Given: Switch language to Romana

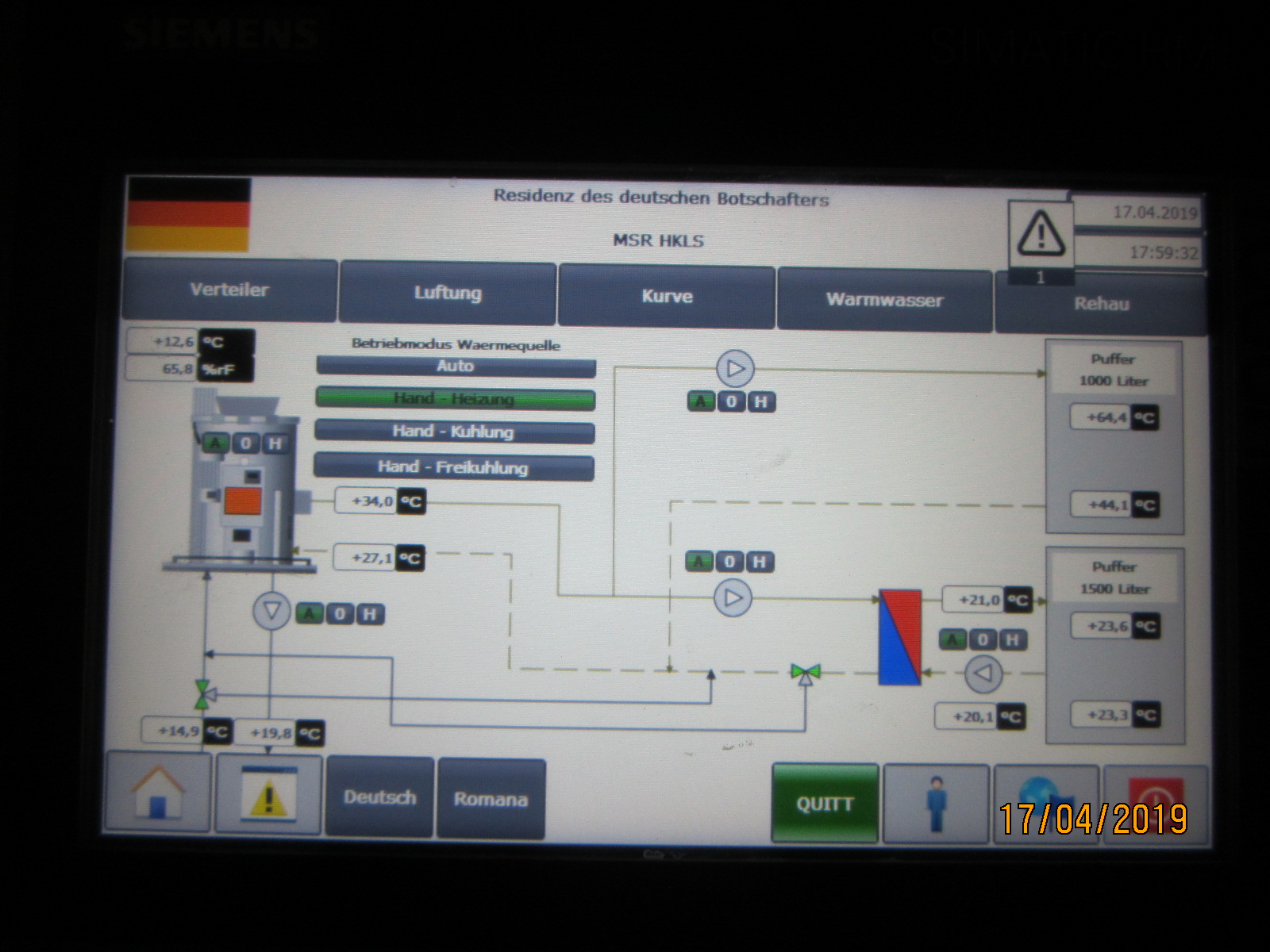Looking at the screenshot, I should (491, 798).
